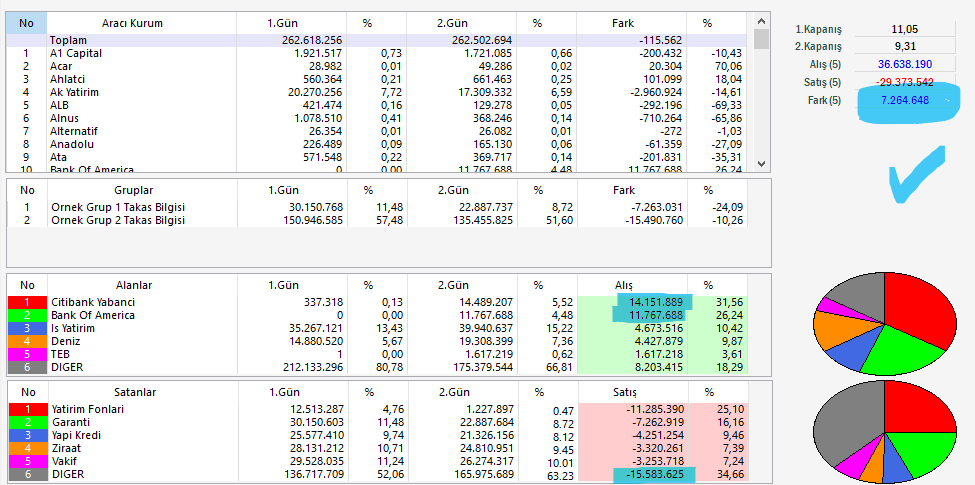975x485 pixels.
Task: Click the Vakif name in Satanlar
Action: [64, 461]
